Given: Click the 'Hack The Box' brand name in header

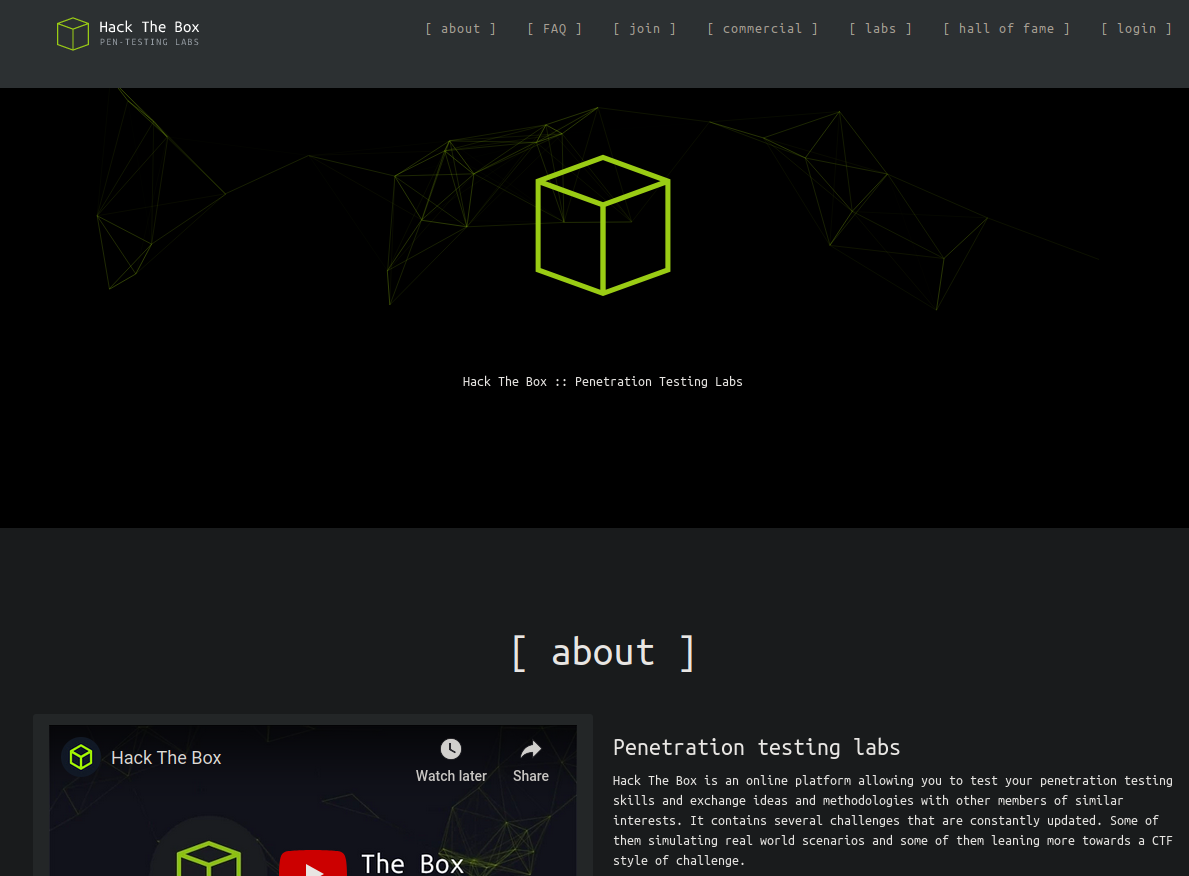Looking at the screenshot, I should click(149, 27).
